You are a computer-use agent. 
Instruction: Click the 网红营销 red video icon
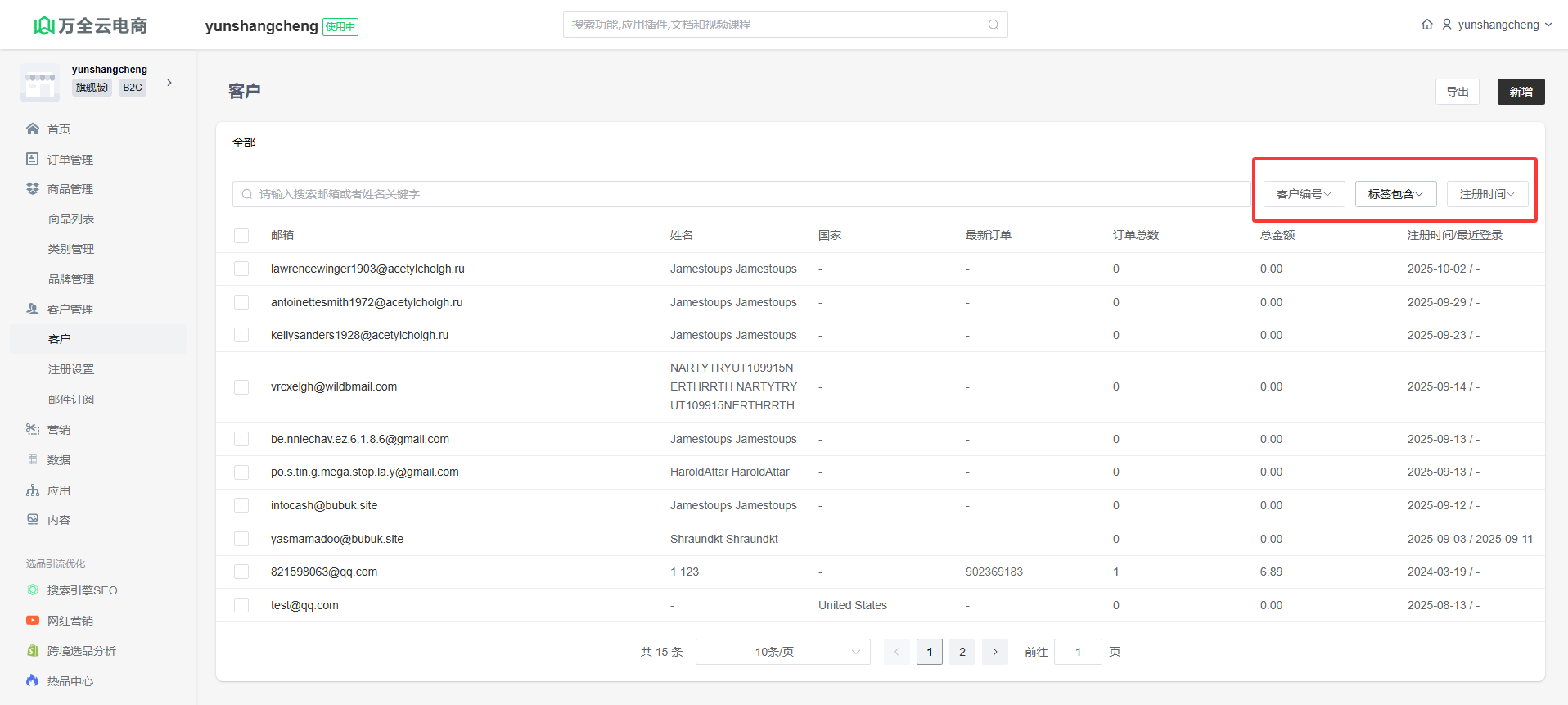tap(33, 621)
